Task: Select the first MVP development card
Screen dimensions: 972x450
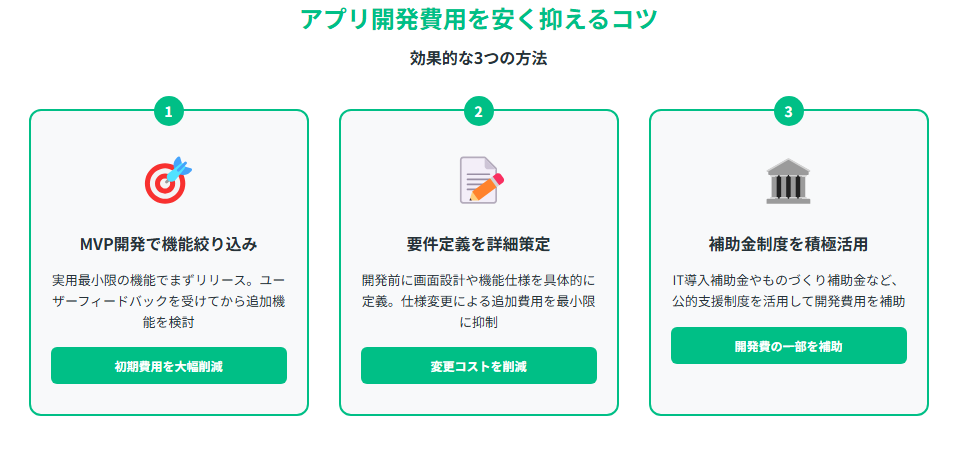Action: [169, 263]
